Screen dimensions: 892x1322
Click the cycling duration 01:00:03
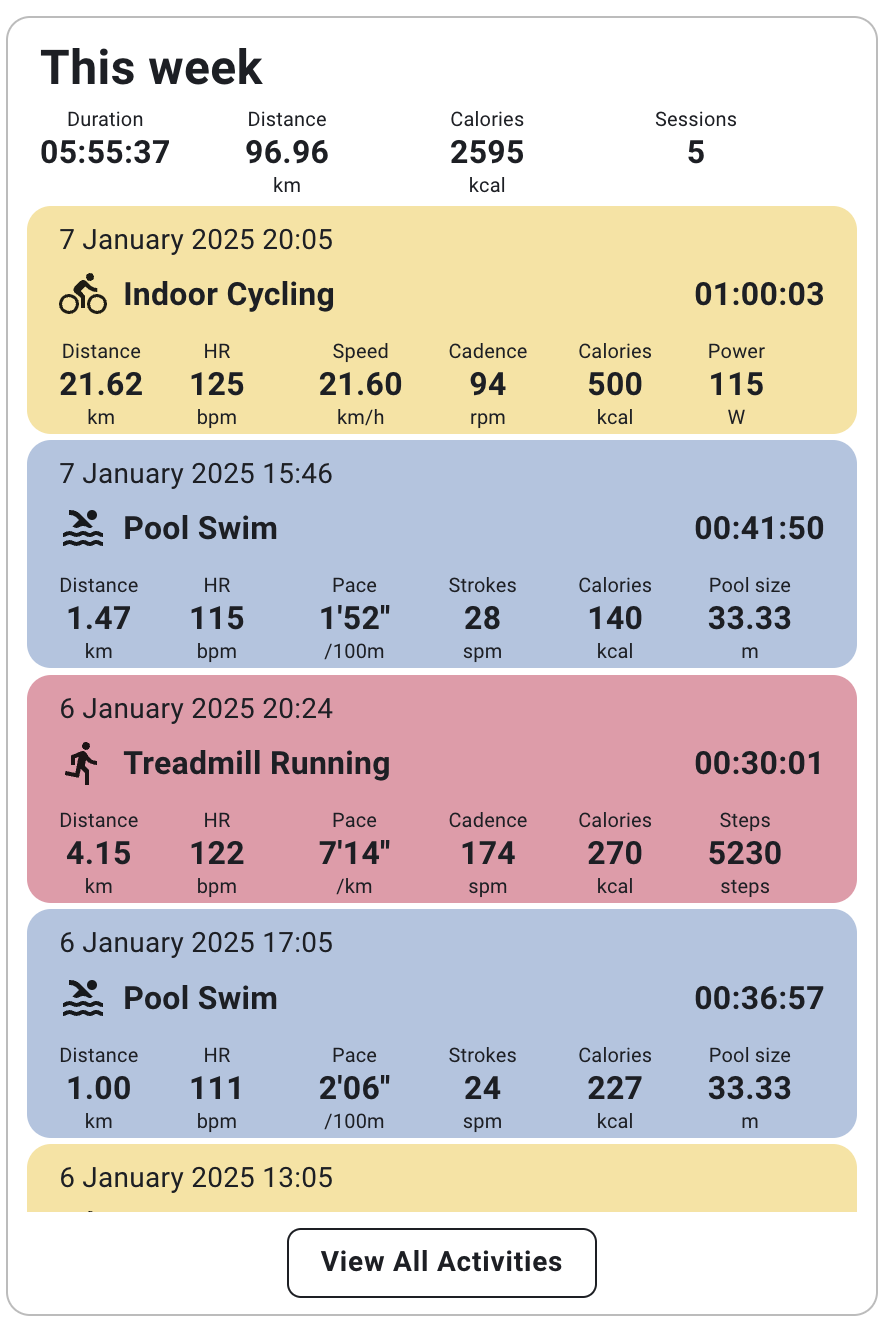point(759,294)
